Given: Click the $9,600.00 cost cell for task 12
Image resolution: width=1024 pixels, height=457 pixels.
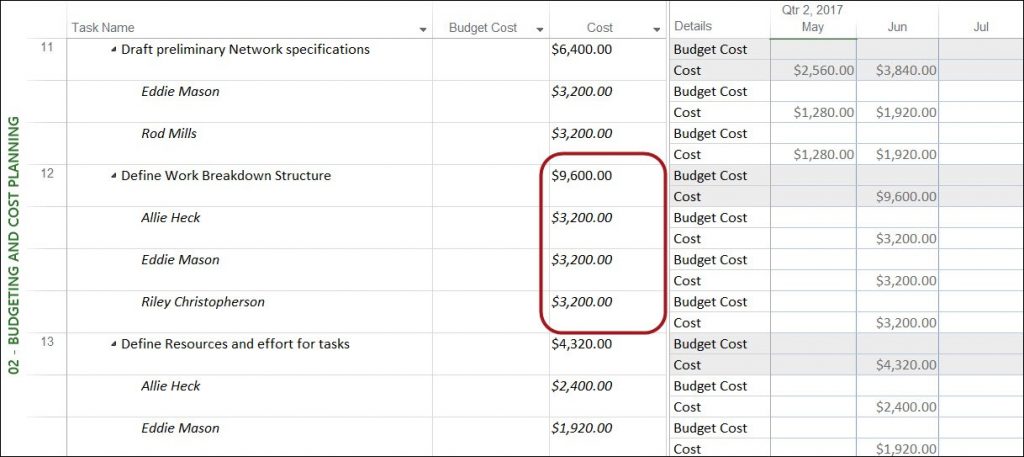Looking at the screenshot, I should pyautogui.click(x=607, y=185).
